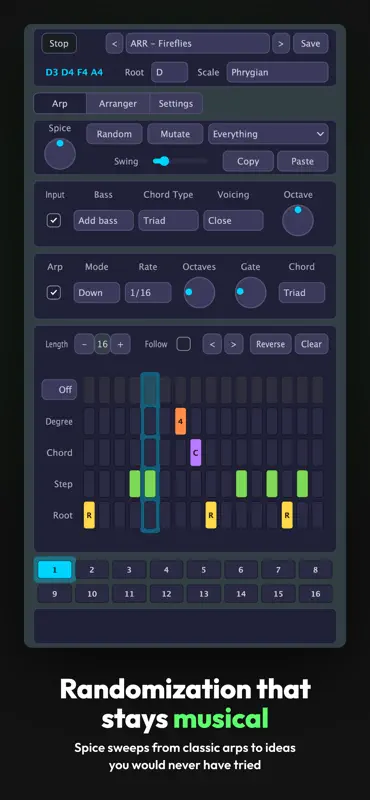Viewport: 370px width, 800px height.
Task: Decrease pattern length with minus button
Action: pyautogui.click(x=84, y=344)
